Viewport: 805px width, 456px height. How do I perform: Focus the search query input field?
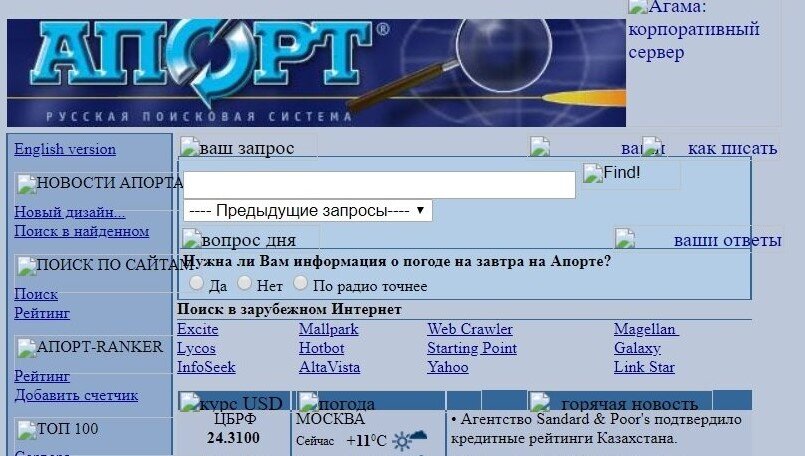(379, 185)
